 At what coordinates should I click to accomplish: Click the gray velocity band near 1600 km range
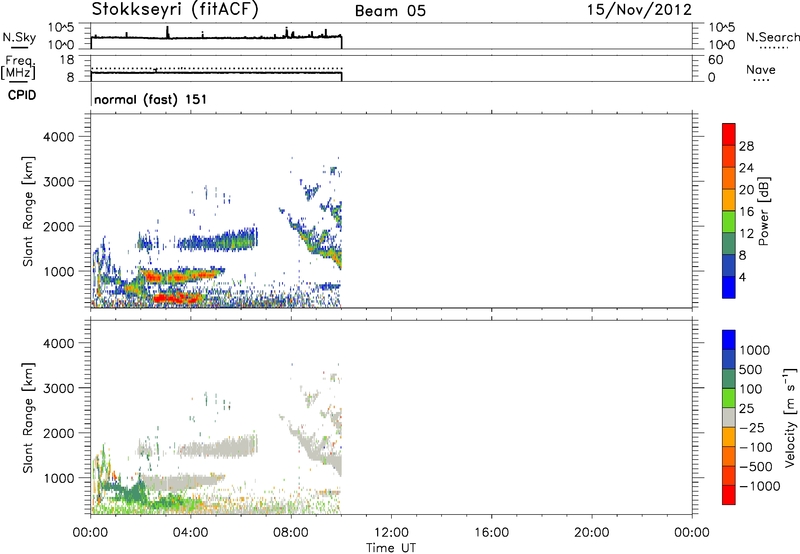tap(219, 448)
